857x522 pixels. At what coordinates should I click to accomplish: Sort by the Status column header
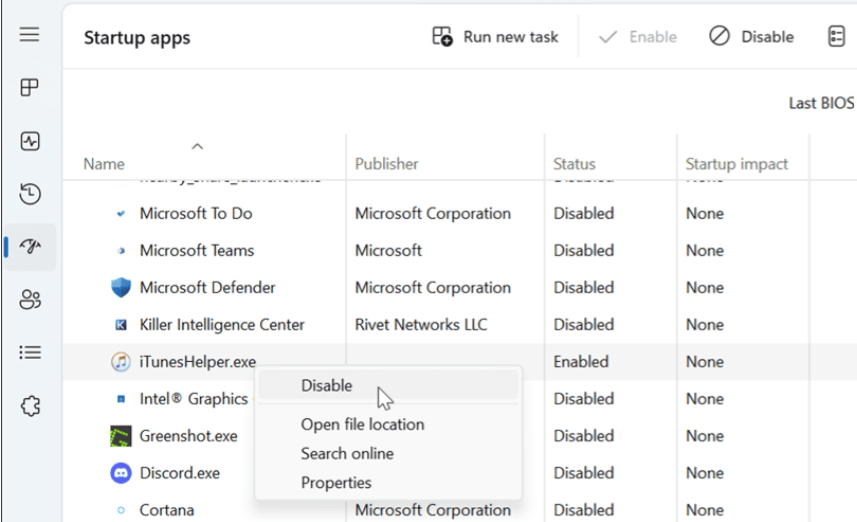point(574,164)
